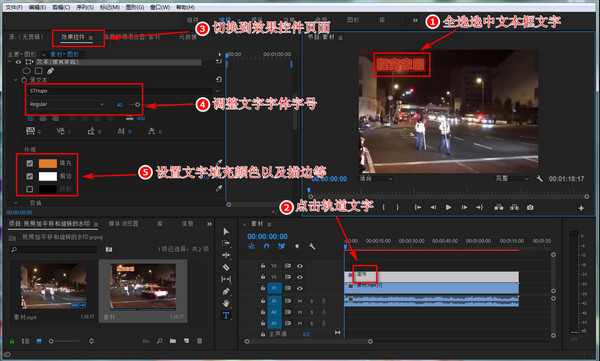Pick shadow color with the lower eyedropper
The image size is (600, 361).
tap(219, 188)
